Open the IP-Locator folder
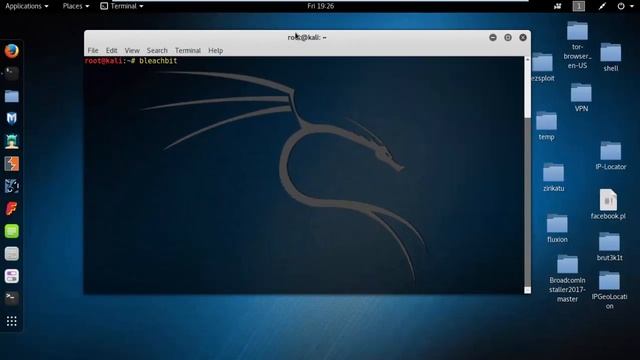Viewport: 640px width, 360px height. pyautogui.click(x=611, y=156)
